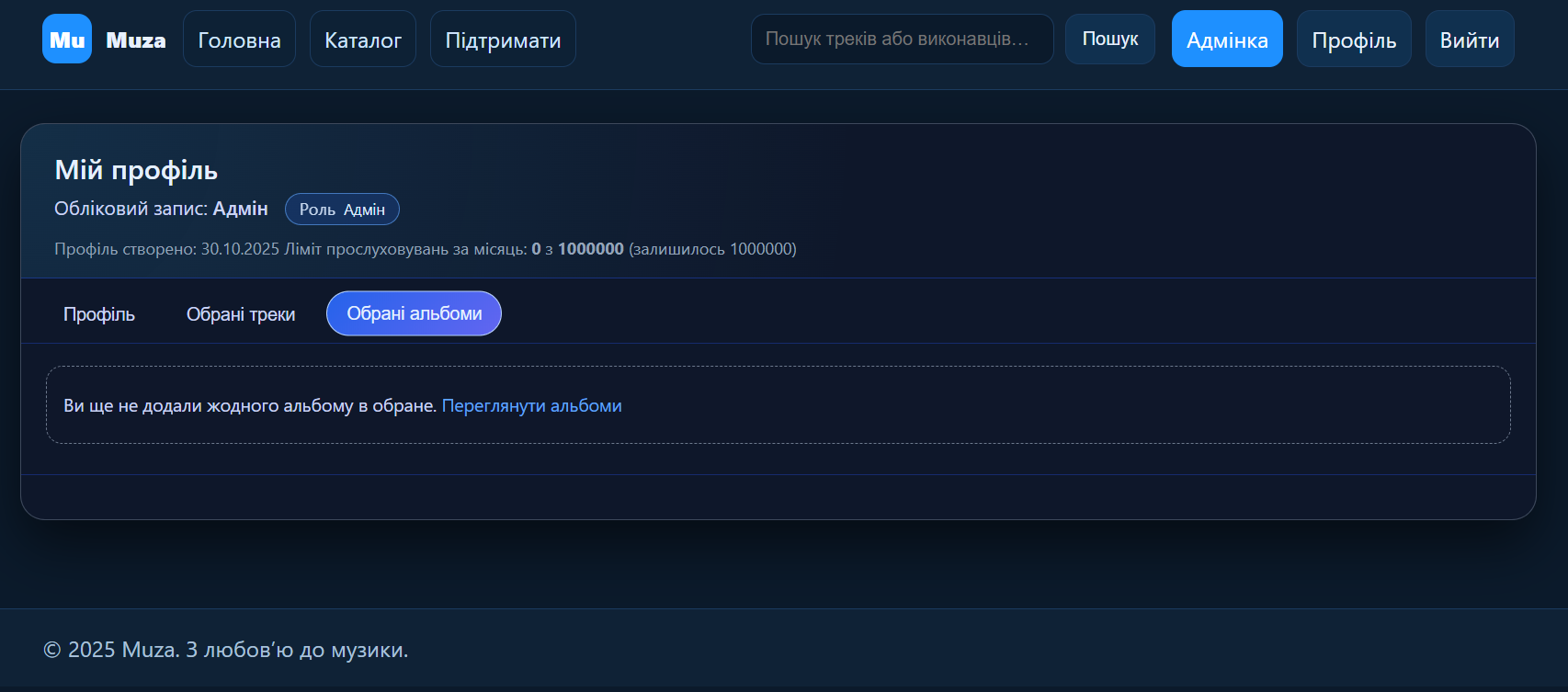
Task: Click the Mu logo icon
Action: click(x=67, y=40)
